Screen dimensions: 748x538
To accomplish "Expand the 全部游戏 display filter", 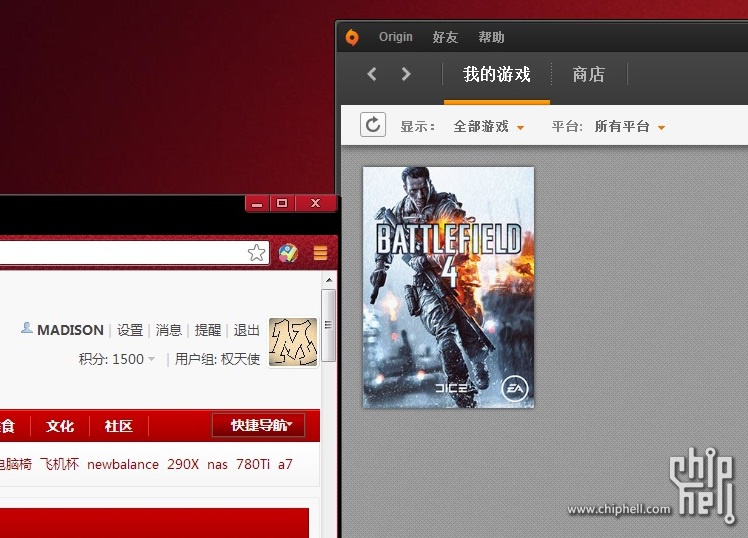I will 488,126.
